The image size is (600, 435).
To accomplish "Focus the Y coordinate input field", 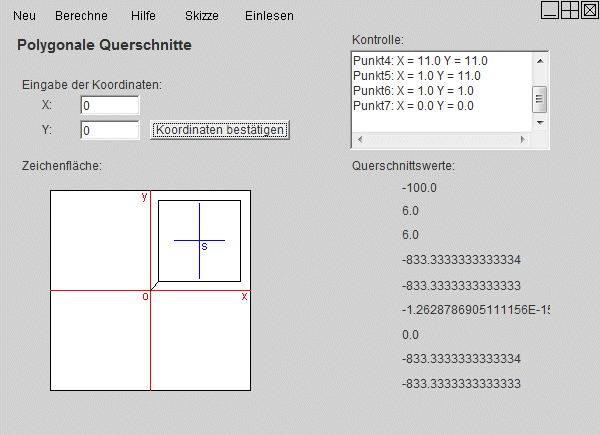I will 109,130.
